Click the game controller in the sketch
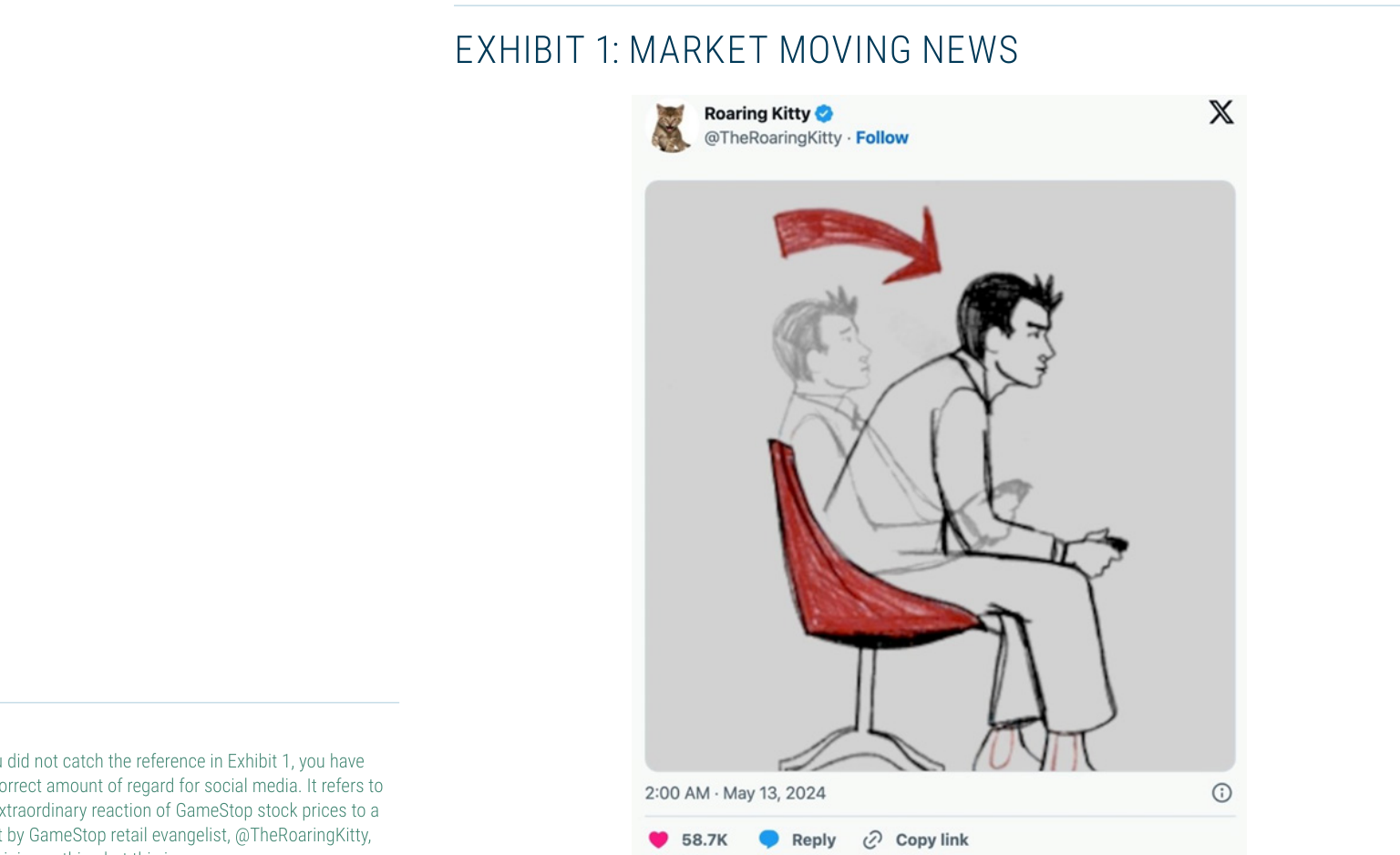The width and height of the screenshot is (1400, 855). coord(1110,543)
